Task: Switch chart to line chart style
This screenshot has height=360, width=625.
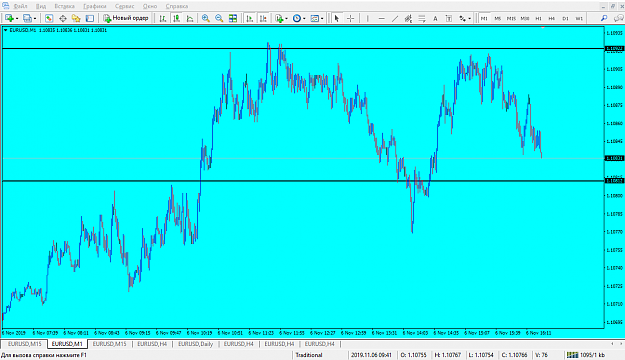Action: click(x=190, y=18)
